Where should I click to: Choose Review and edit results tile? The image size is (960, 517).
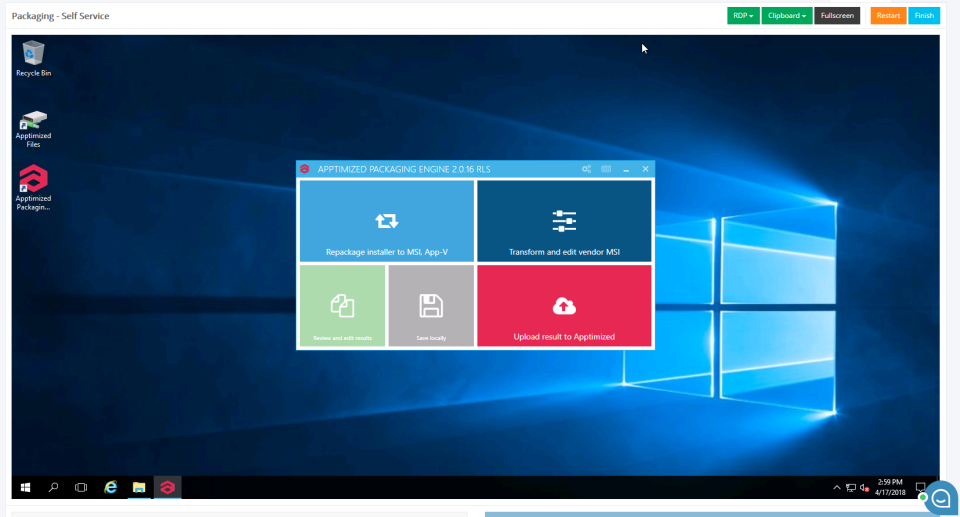pyautogui.click(x=342, y=306)
